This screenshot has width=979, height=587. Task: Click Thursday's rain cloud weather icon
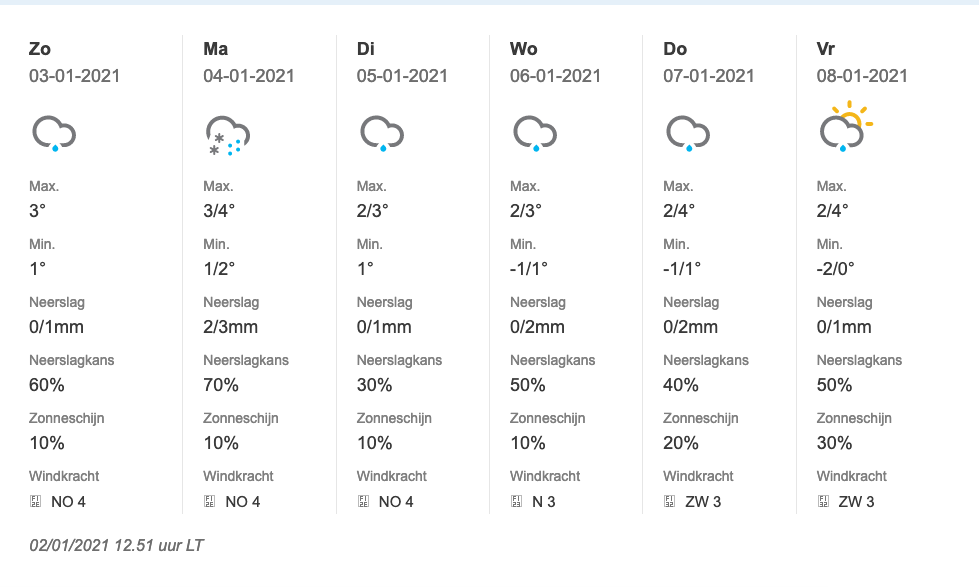coord(688,134)
